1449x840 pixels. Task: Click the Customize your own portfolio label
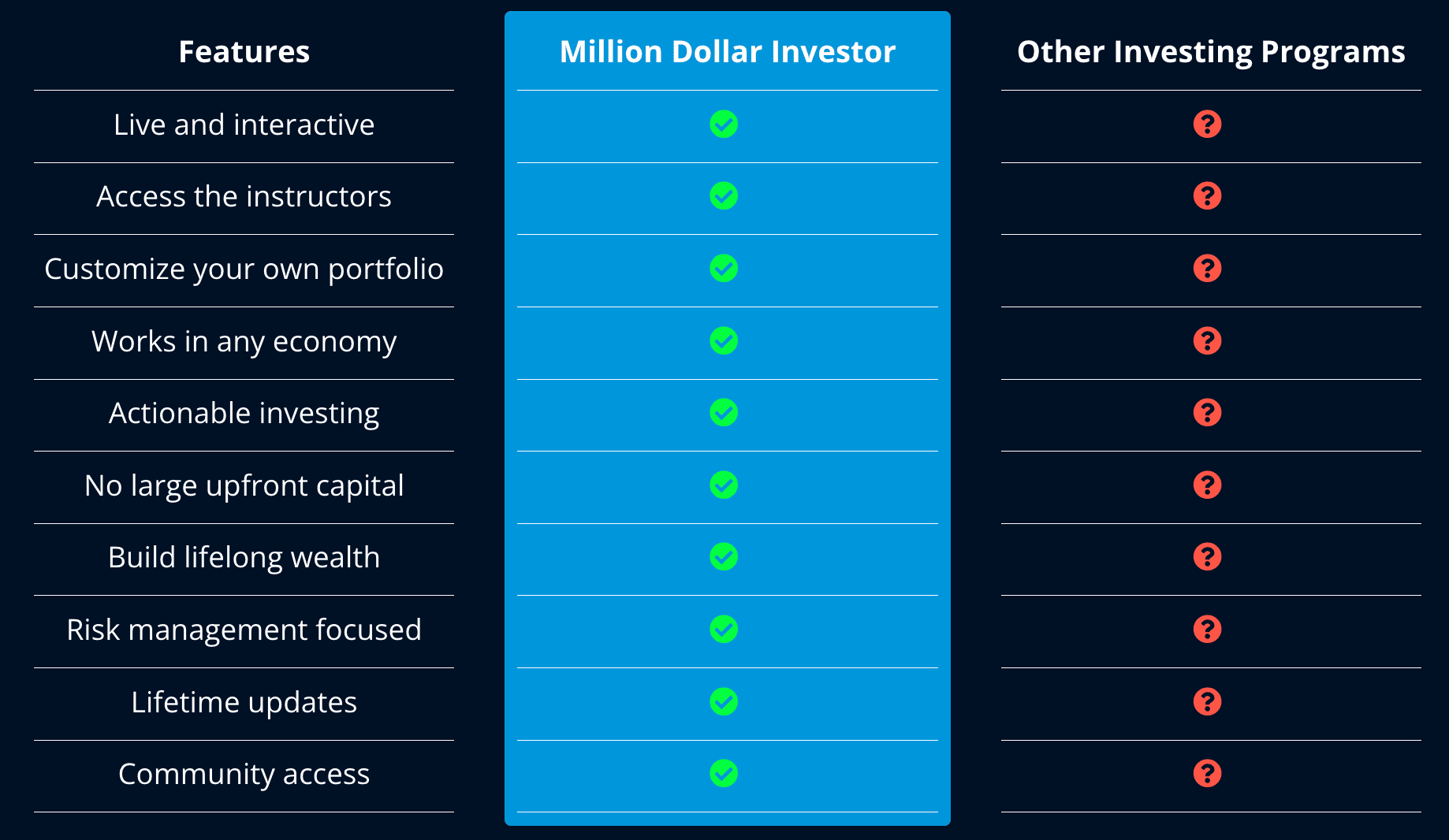(244, 269)
